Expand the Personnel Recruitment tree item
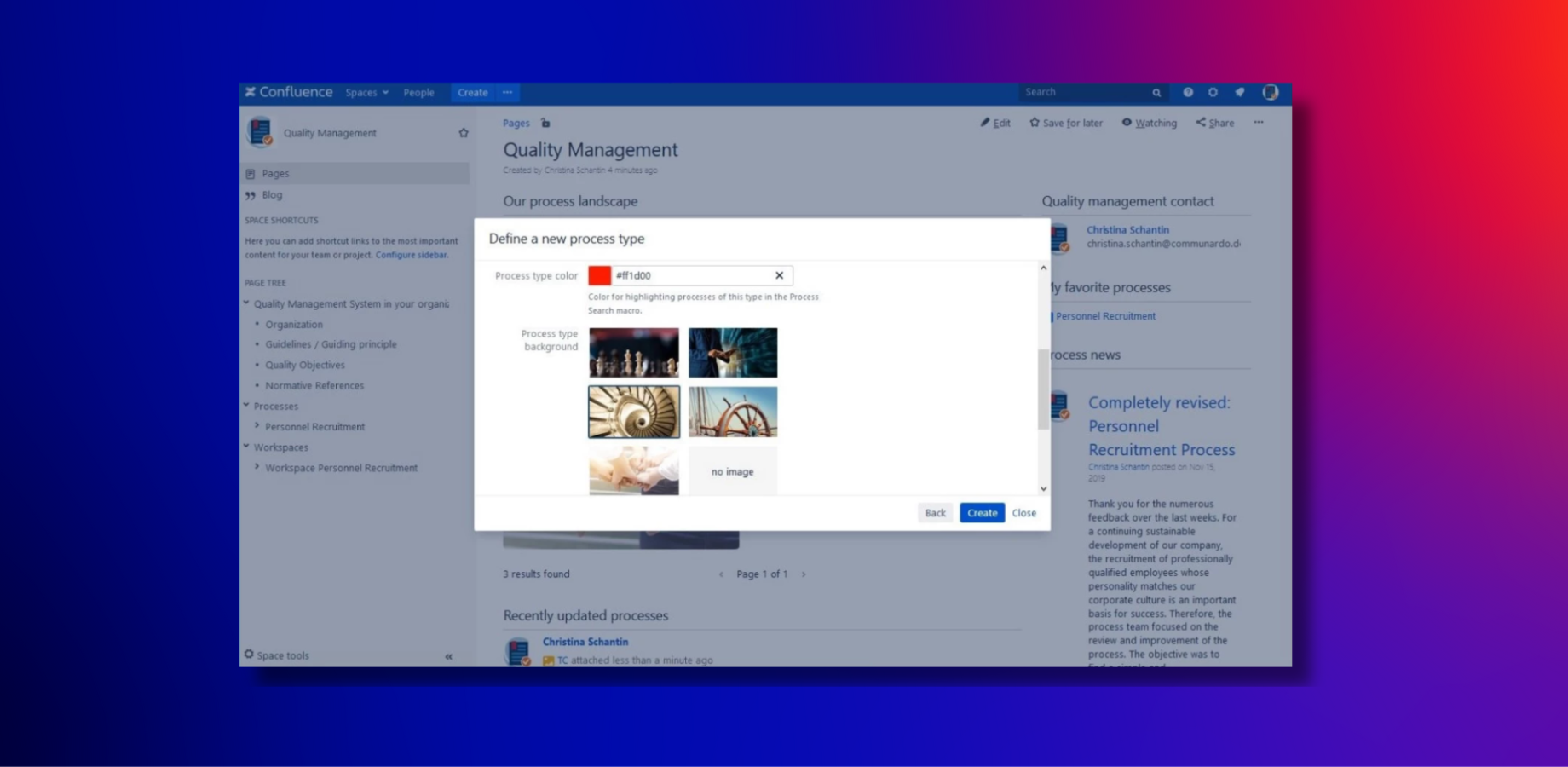The height and width of the screenshot is (767, 1568). (257, 426)
